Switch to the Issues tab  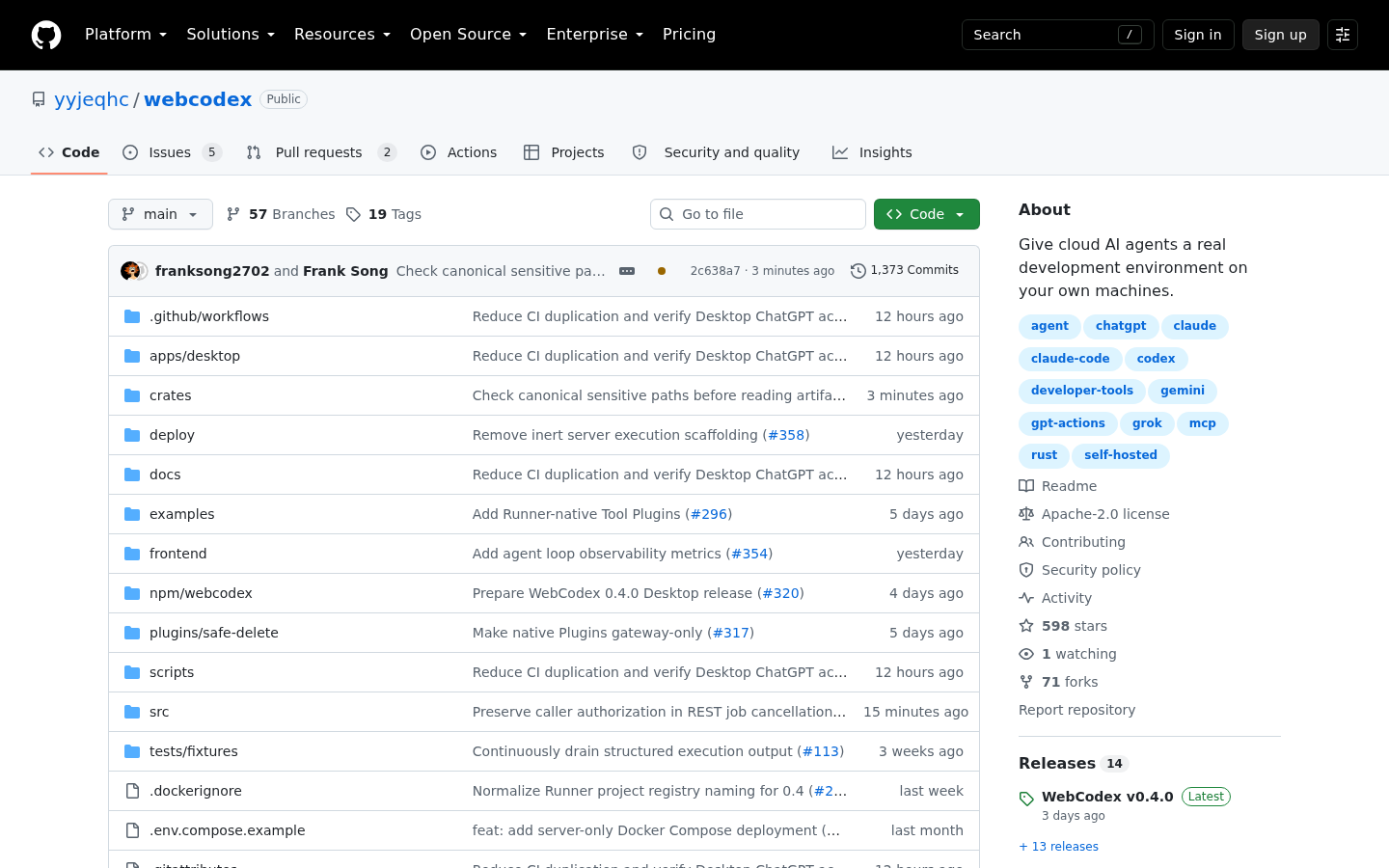(x=173, y=152)
